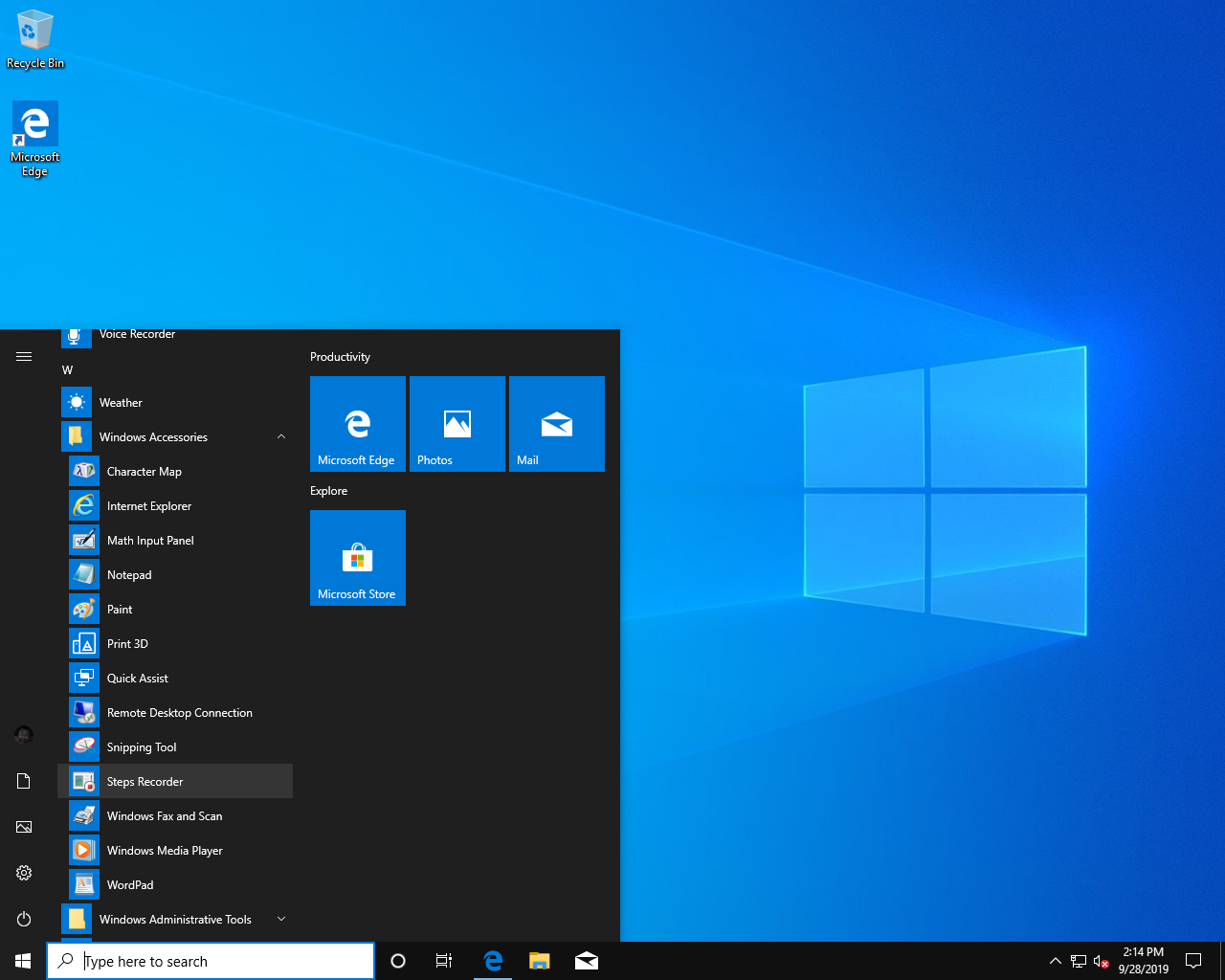Screen dimensions: 1225x980
Task: Open Print 3D app
Action: (175, 644)
